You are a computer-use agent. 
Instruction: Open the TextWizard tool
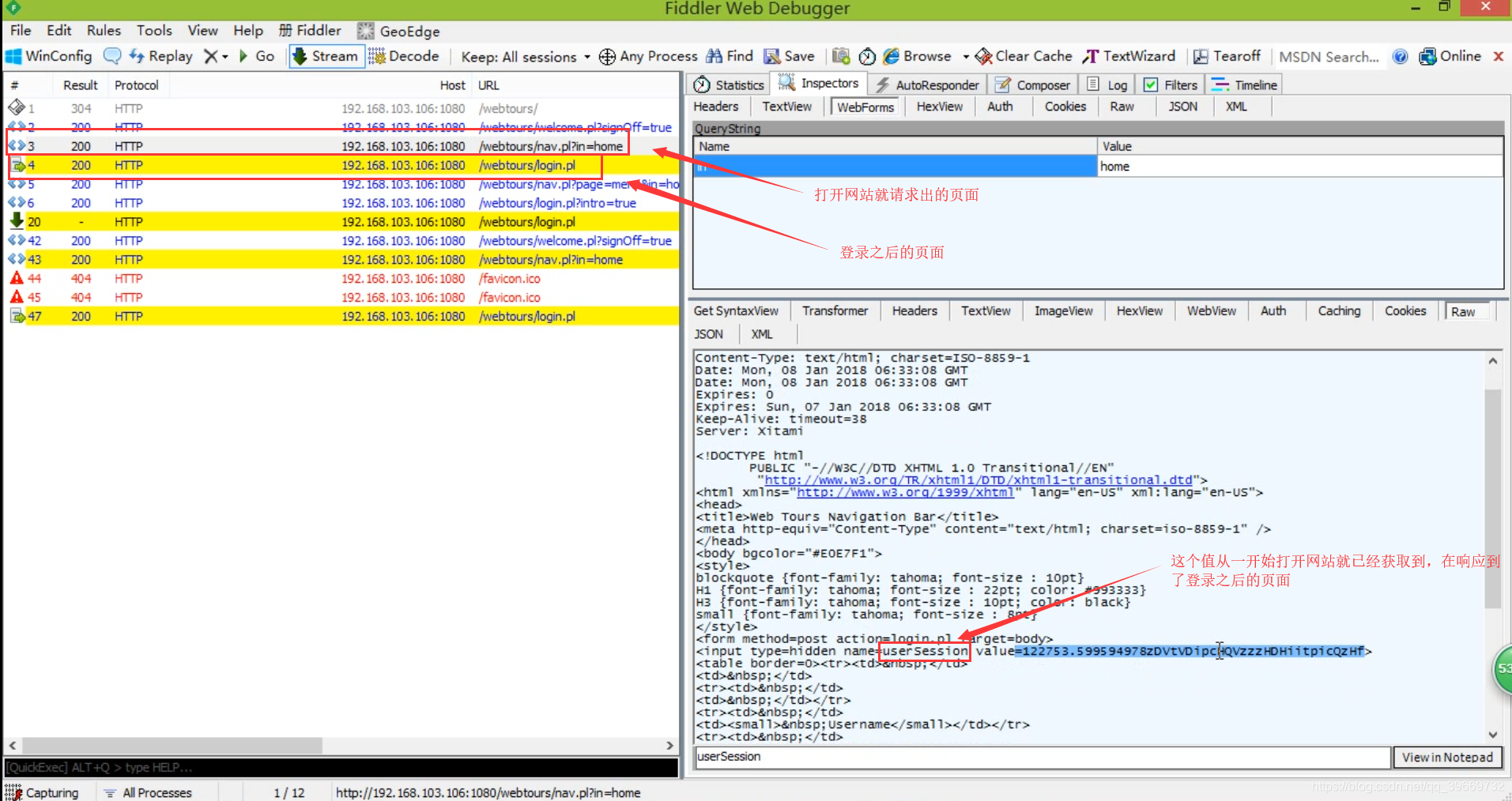pos(1129,56)
